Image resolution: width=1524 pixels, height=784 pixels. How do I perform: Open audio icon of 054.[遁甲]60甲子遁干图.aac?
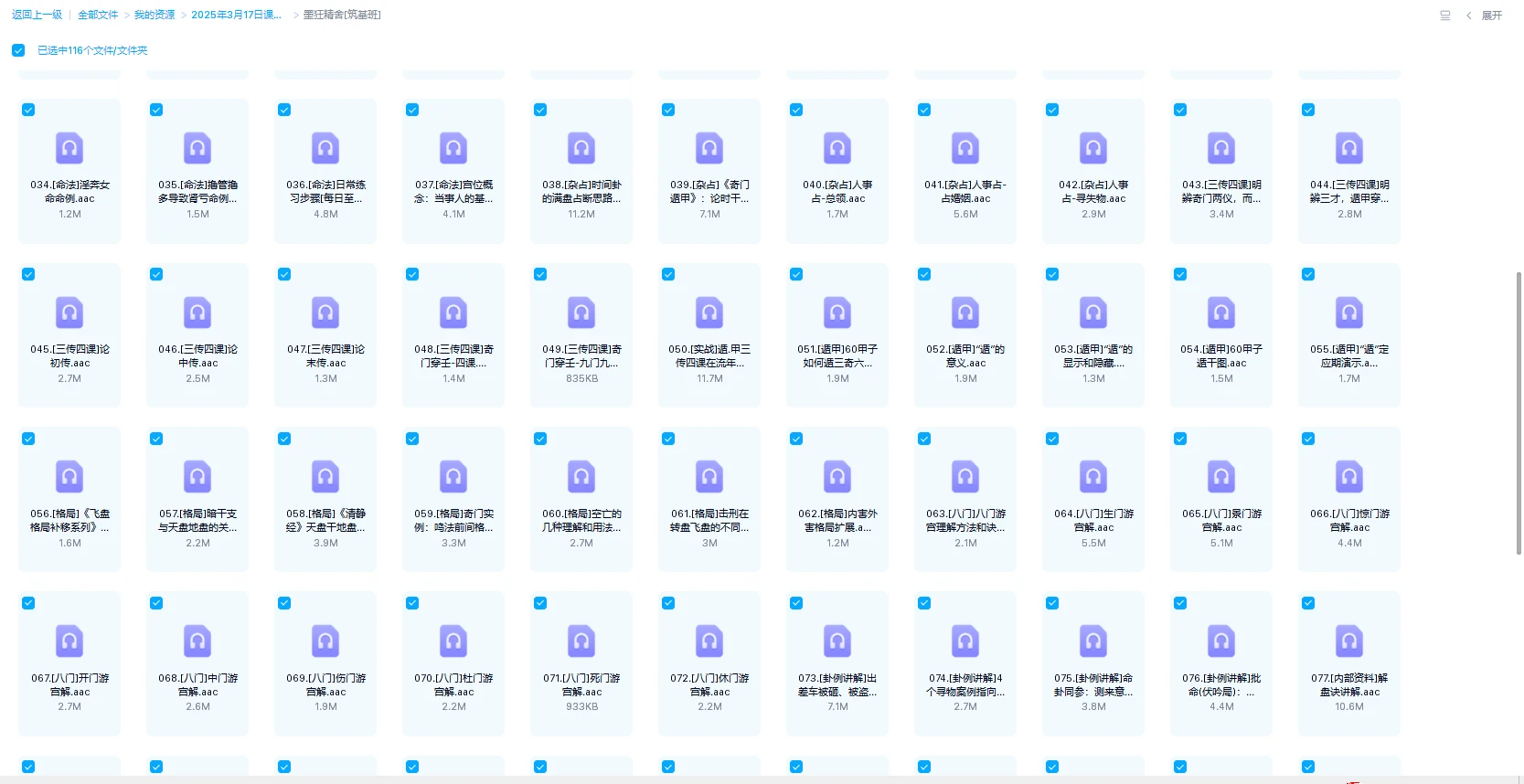1221,313
